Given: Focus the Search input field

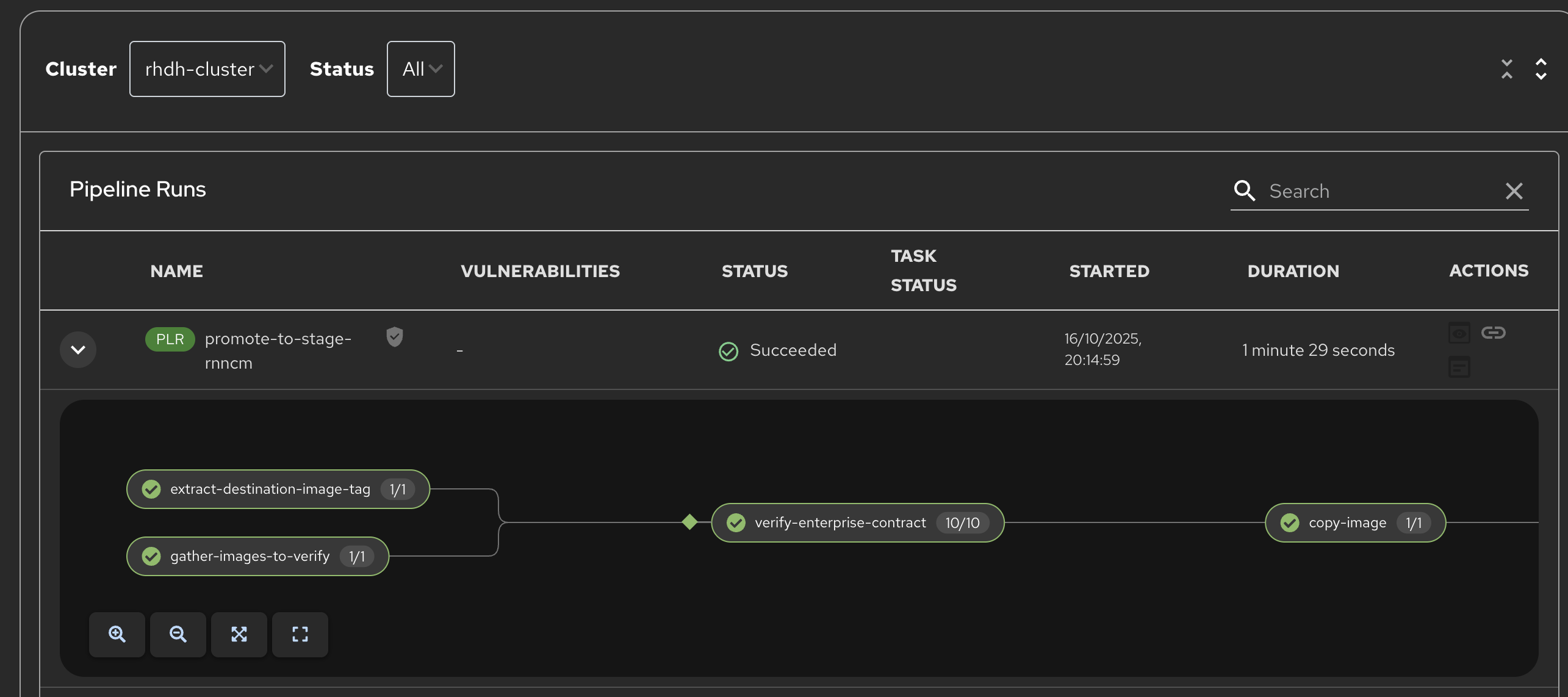Looking at the screenshot, I should 1379,191.
